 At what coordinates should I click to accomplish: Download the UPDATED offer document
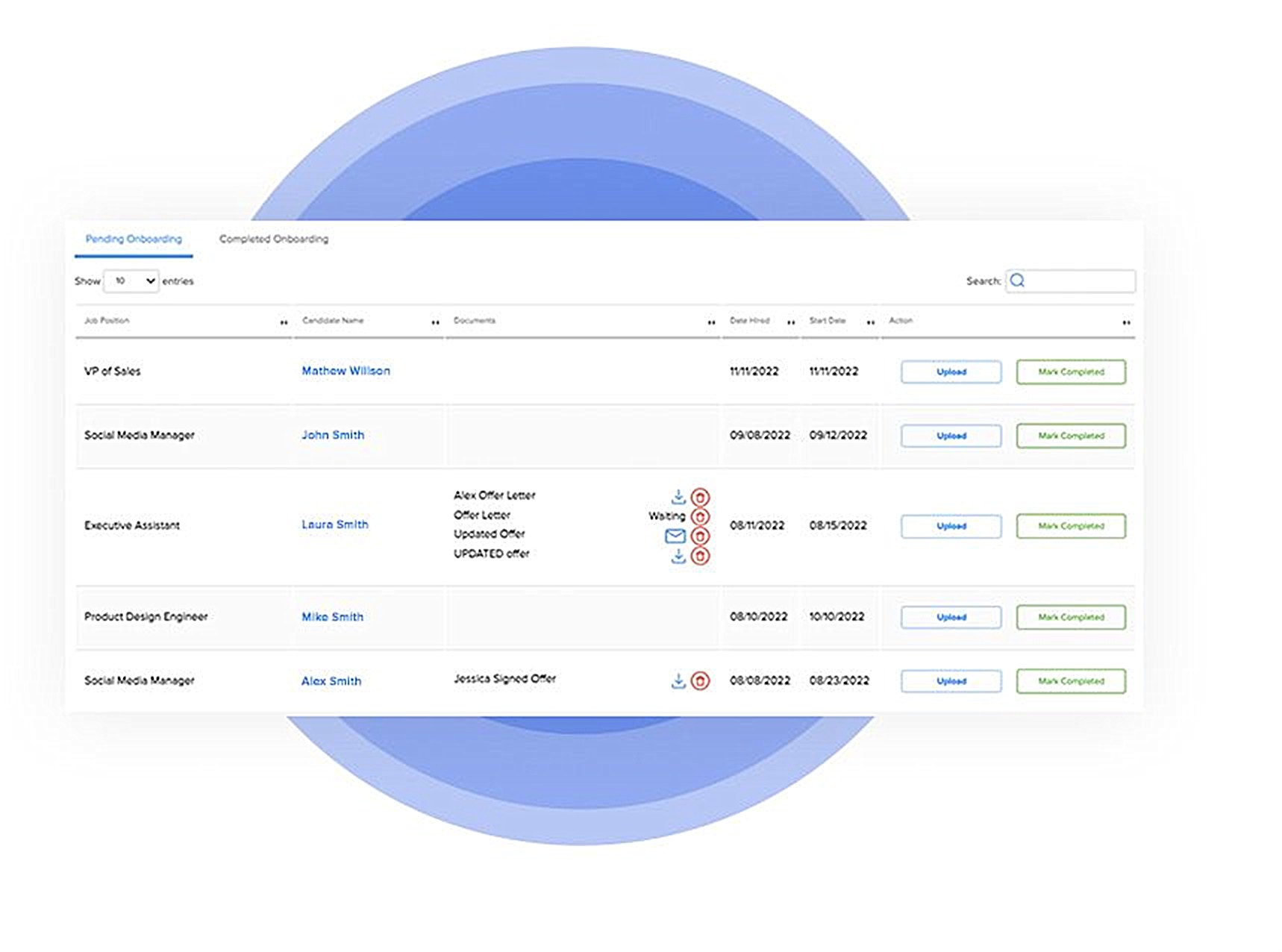click(x=678, y=556)
